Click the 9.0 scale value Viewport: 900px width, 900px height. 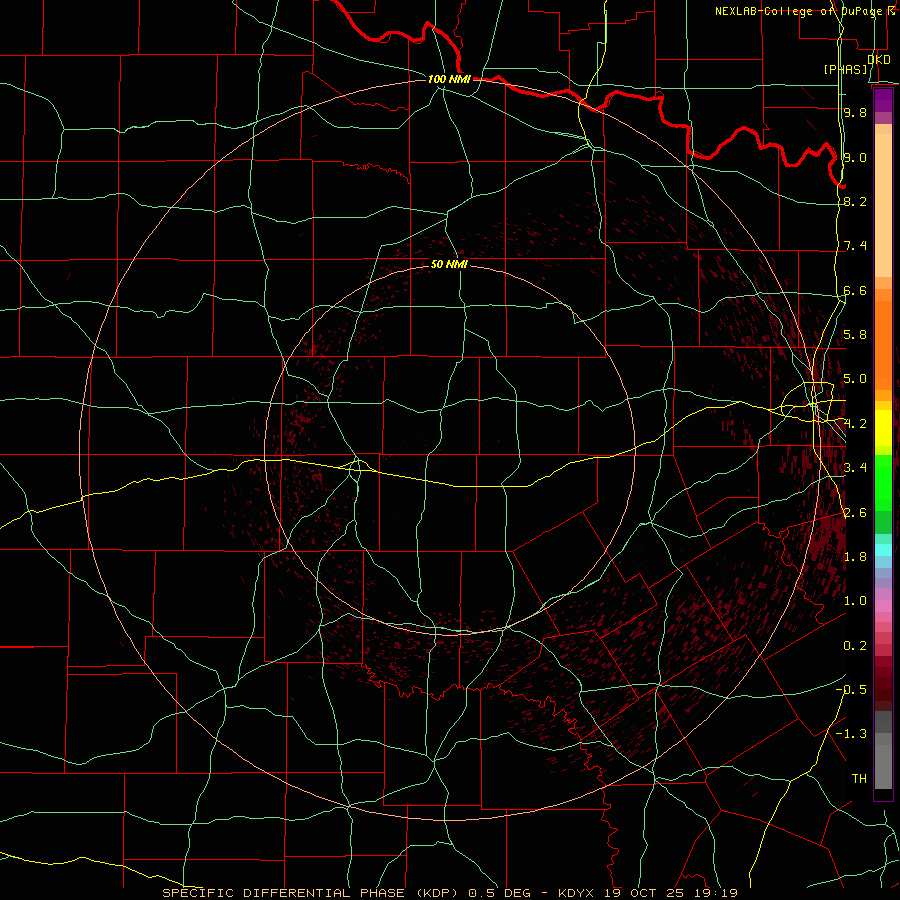click(x=855, y=157)
